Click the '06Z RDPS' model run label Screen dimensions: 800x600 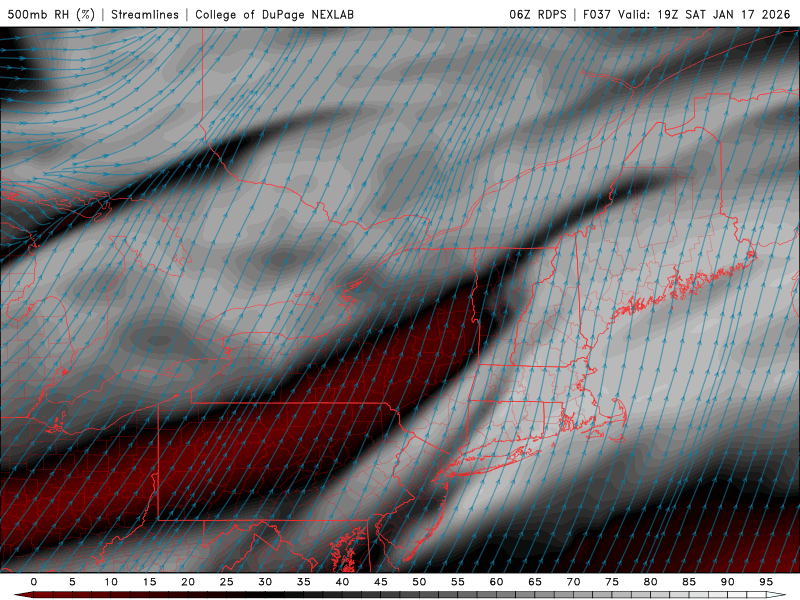(538, 14)
